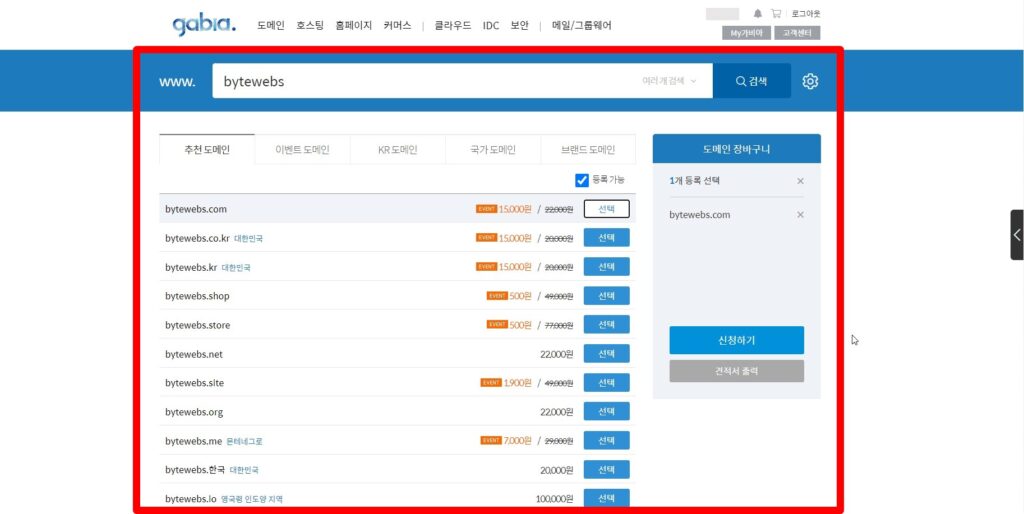
Task: Select bytewebs.한국 domain
Action: pyautogui.click(x=607, y=470)
